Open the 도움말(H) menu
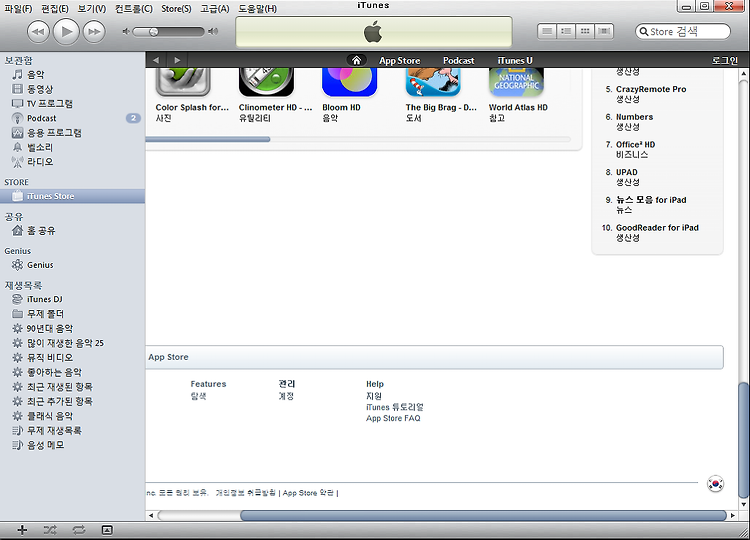The height and width of the screenshot is (540, 750). pyautogui.click(x=257, y=9)
